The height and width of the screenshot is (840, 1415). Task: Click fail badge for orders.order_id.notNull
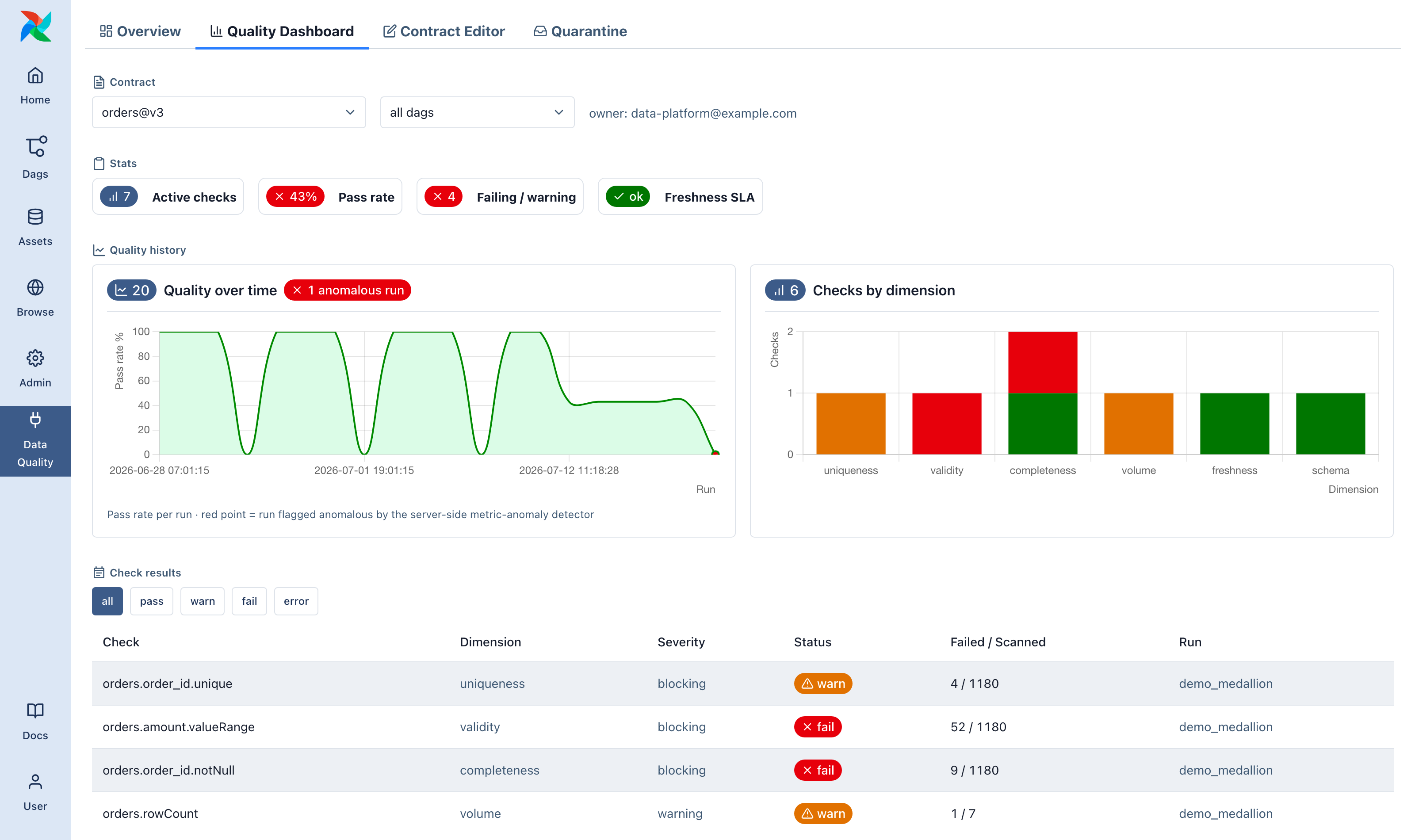click(x=818, y=771)
